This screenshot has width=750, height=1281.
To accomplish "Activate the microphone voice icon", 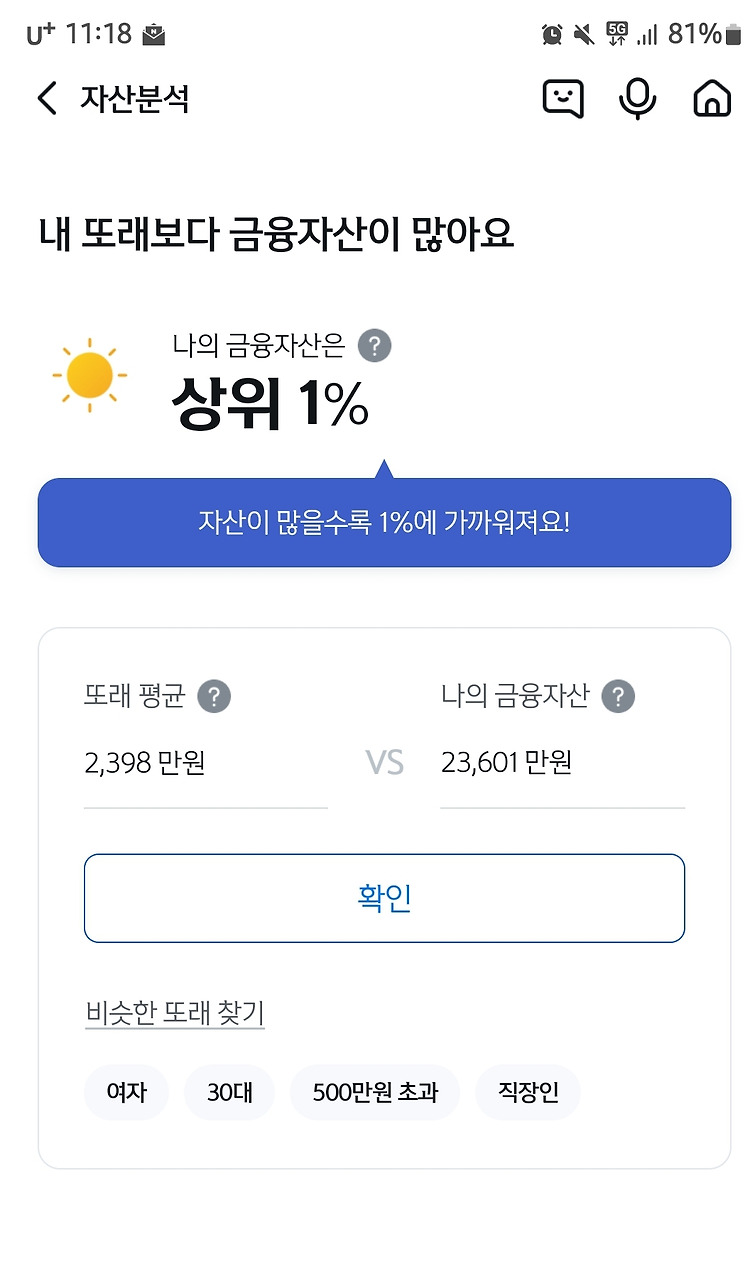I will click(637, 98).
